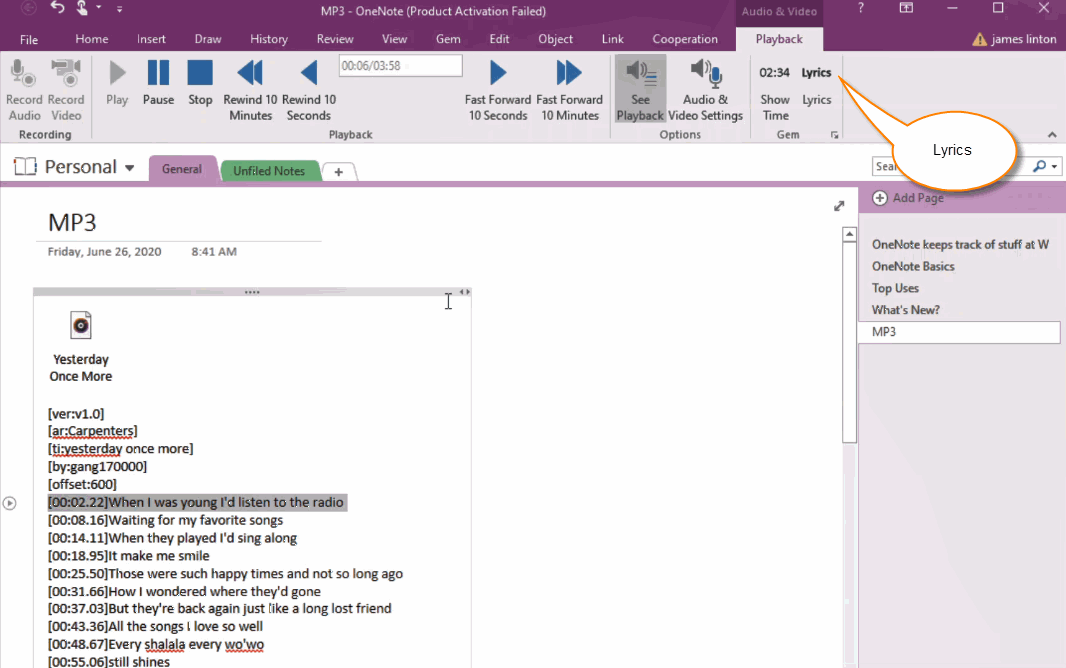The image size is (1066, 668).
Task: Click the '[ar:Carpenters]' line
Action: point(92,431)
